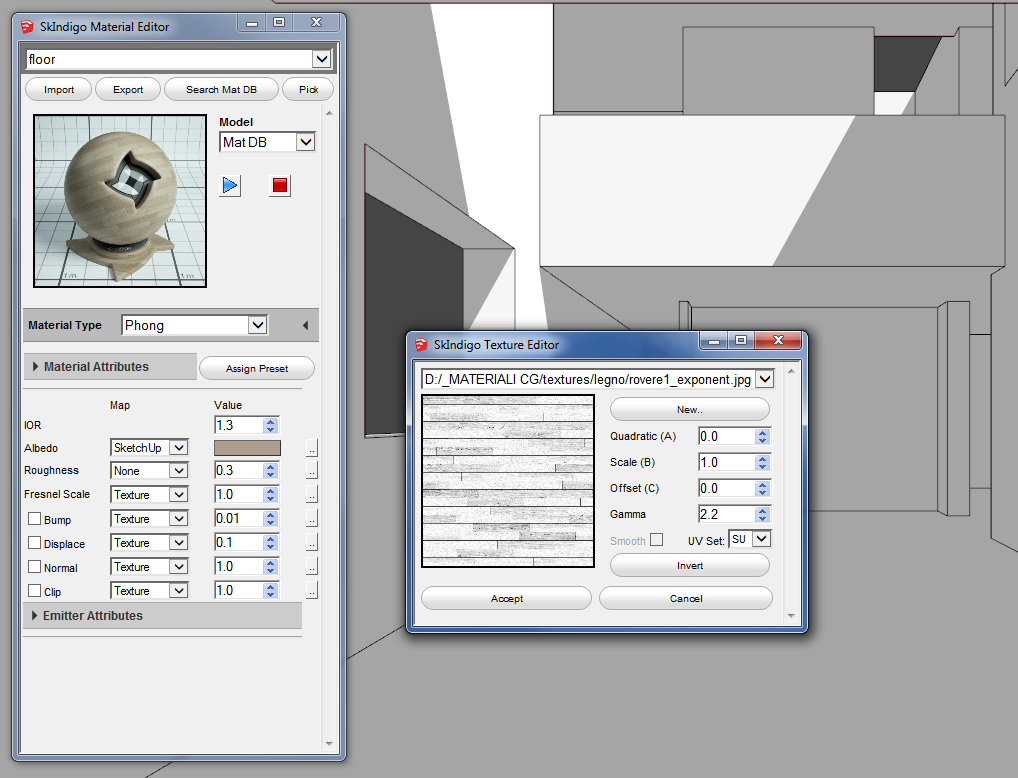Click the collapse arrow beside Material Type
Viewport: 1018px width, 778px height.
click(305, 326)
